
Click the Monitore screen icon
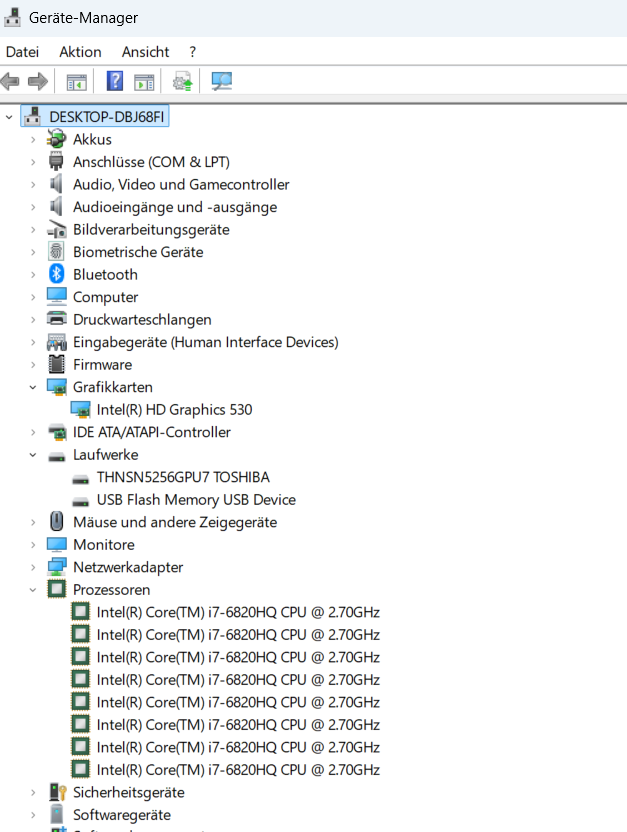[56, 544]
